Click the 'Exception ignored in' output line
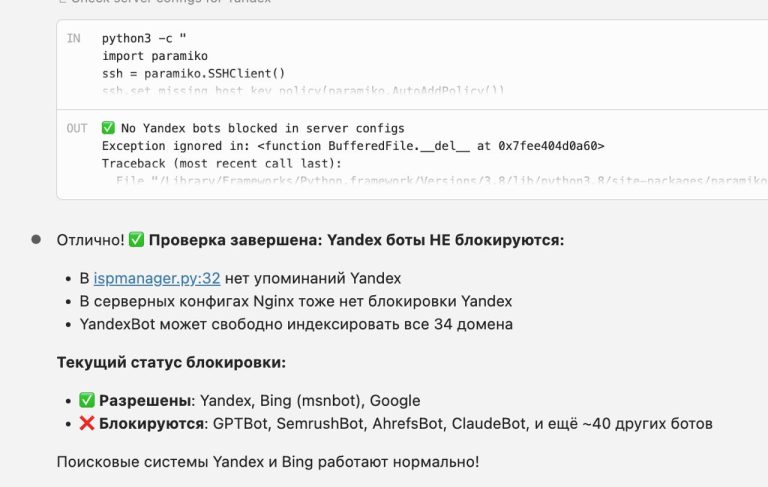 (x=352, y=145)
